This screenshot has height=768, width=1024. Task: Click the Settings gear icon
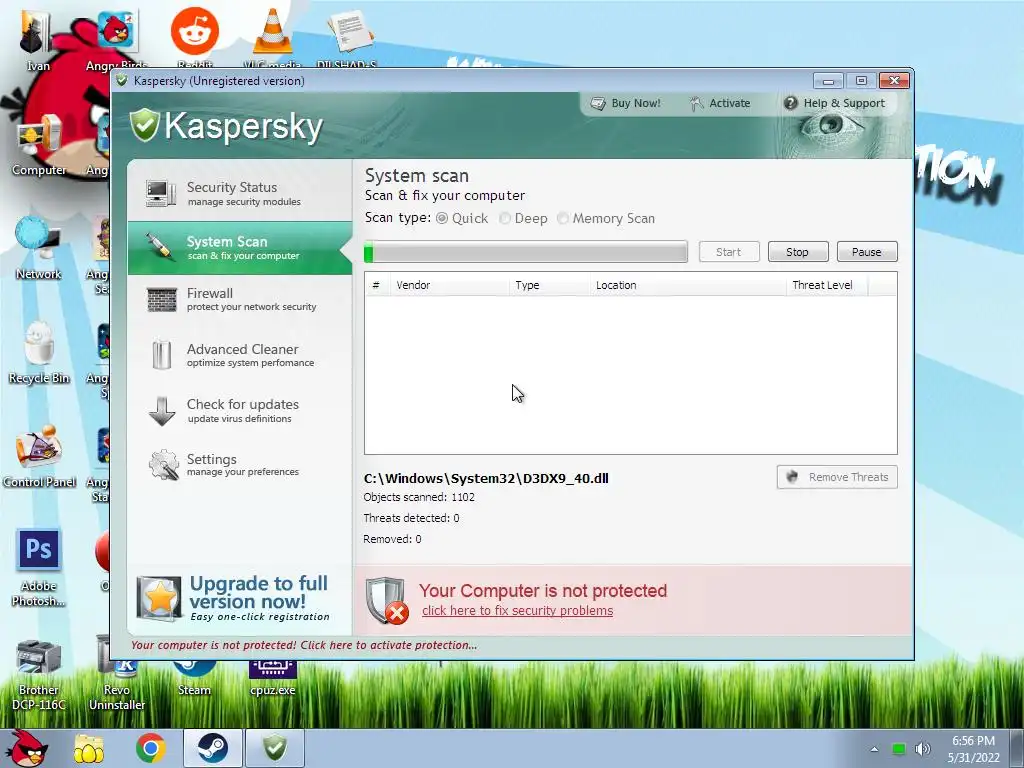pos(163,465)
